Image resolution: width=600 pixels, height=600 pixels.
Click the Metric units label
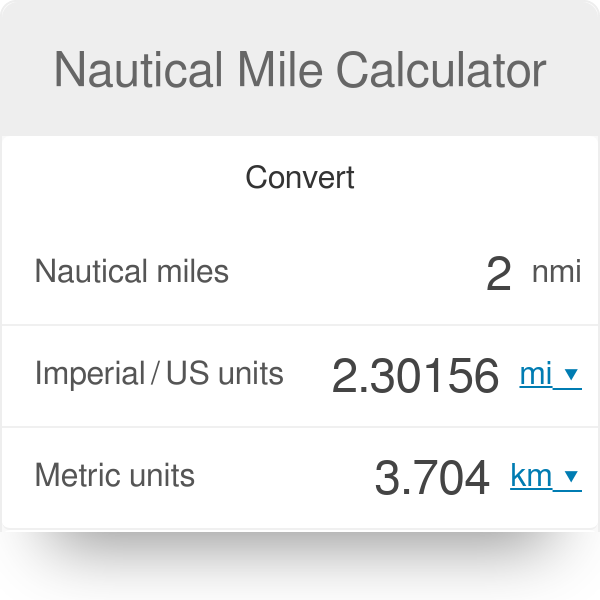pos(115,475)
